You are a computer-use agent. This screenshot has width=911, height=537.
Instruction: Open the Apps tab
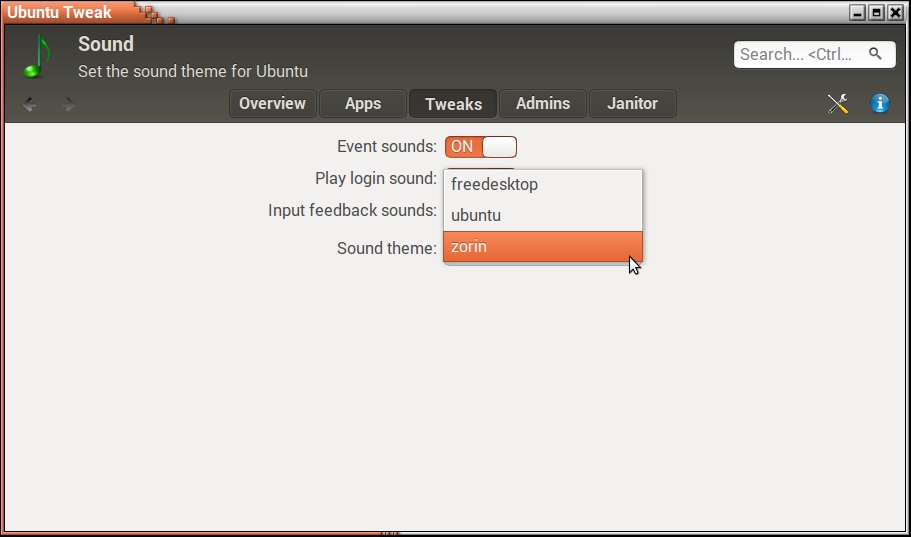tap(363, 104)
